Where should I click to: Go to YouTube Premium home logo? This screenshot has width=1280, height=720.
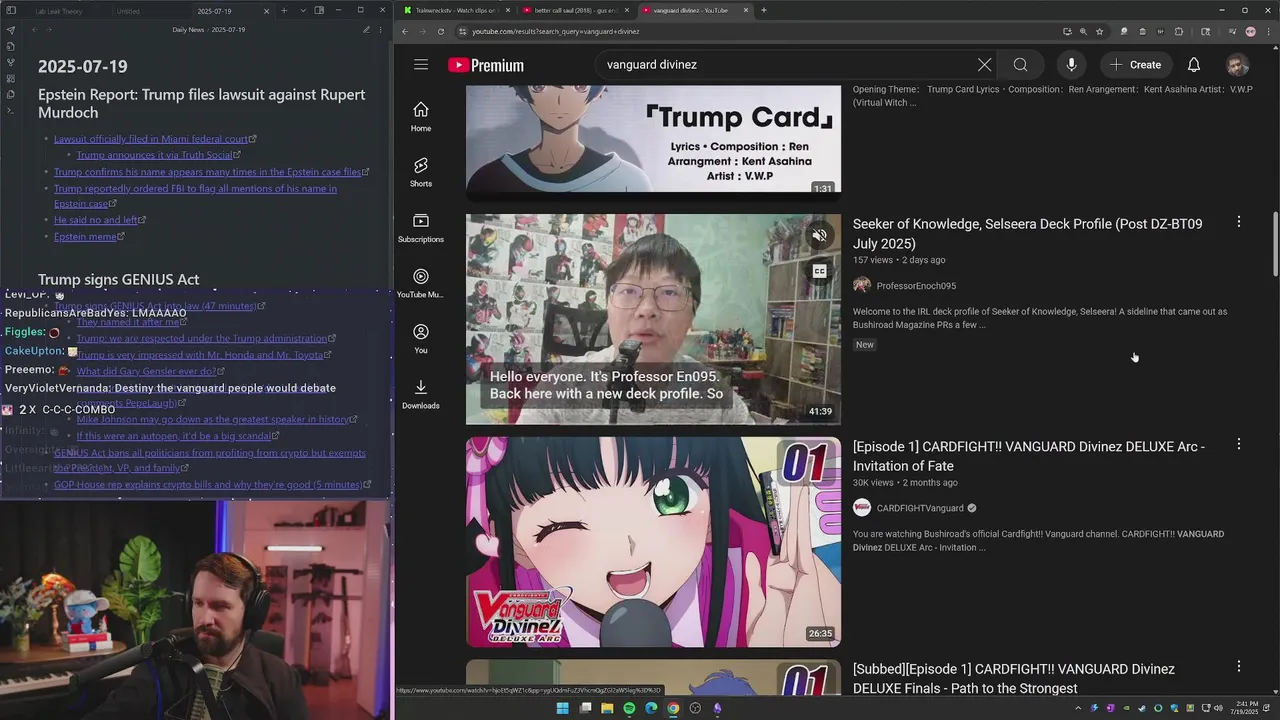(x=486, y=66)
